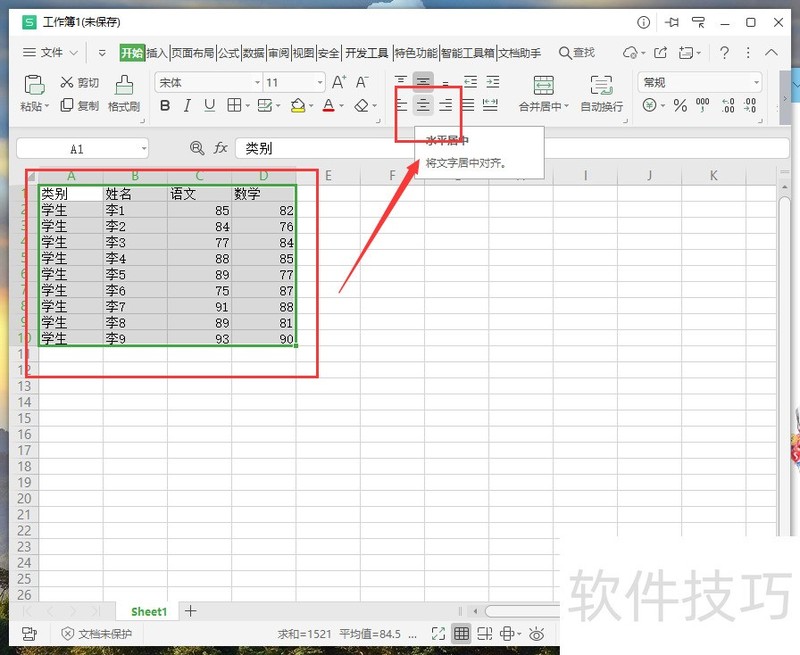Click the eraser clear-format icon

(362, 106)
